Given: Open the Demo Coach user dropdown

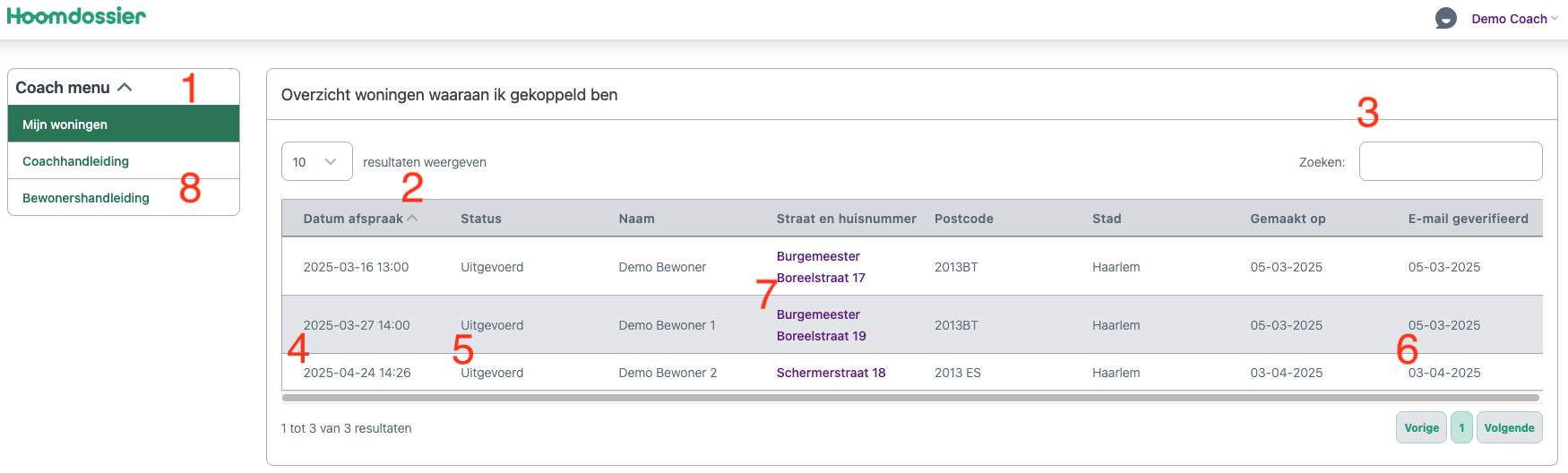Looking at the screenshot, I should coord(1514,19).
